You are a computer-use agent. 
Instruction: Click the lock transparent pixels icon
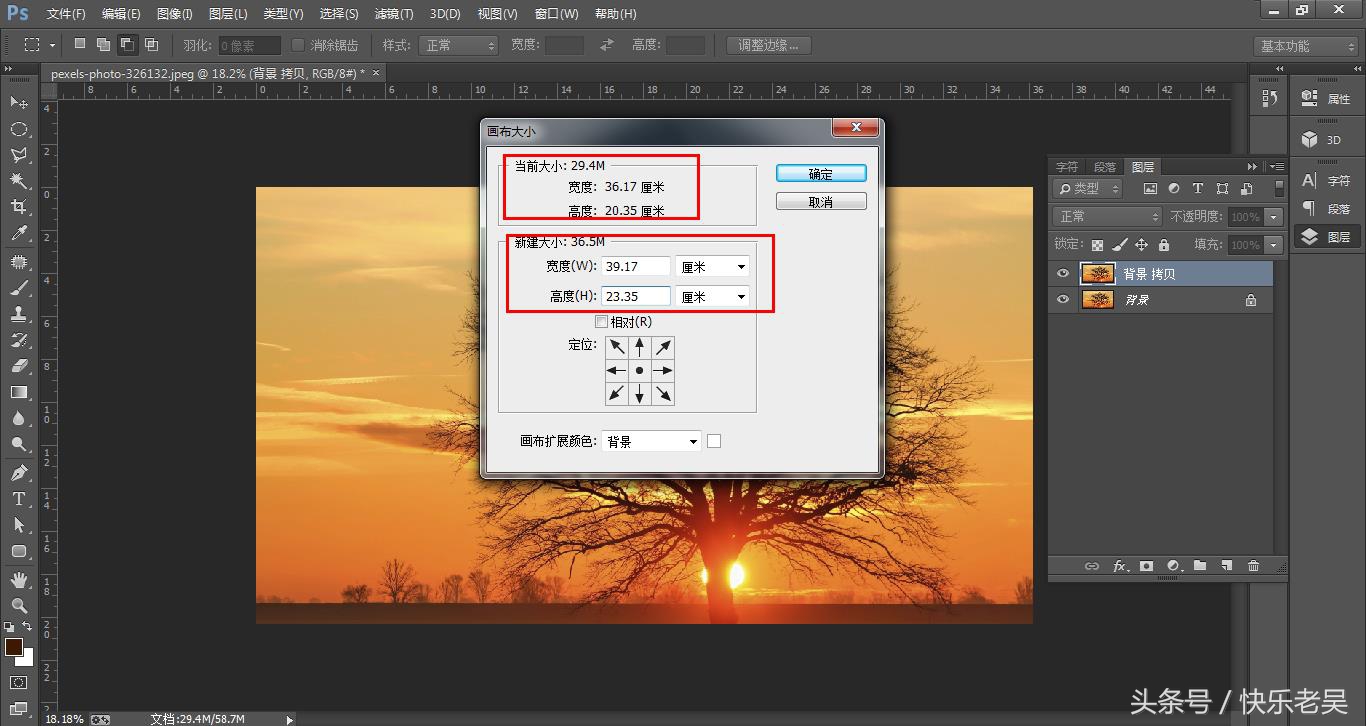(x=1100, y=243)
